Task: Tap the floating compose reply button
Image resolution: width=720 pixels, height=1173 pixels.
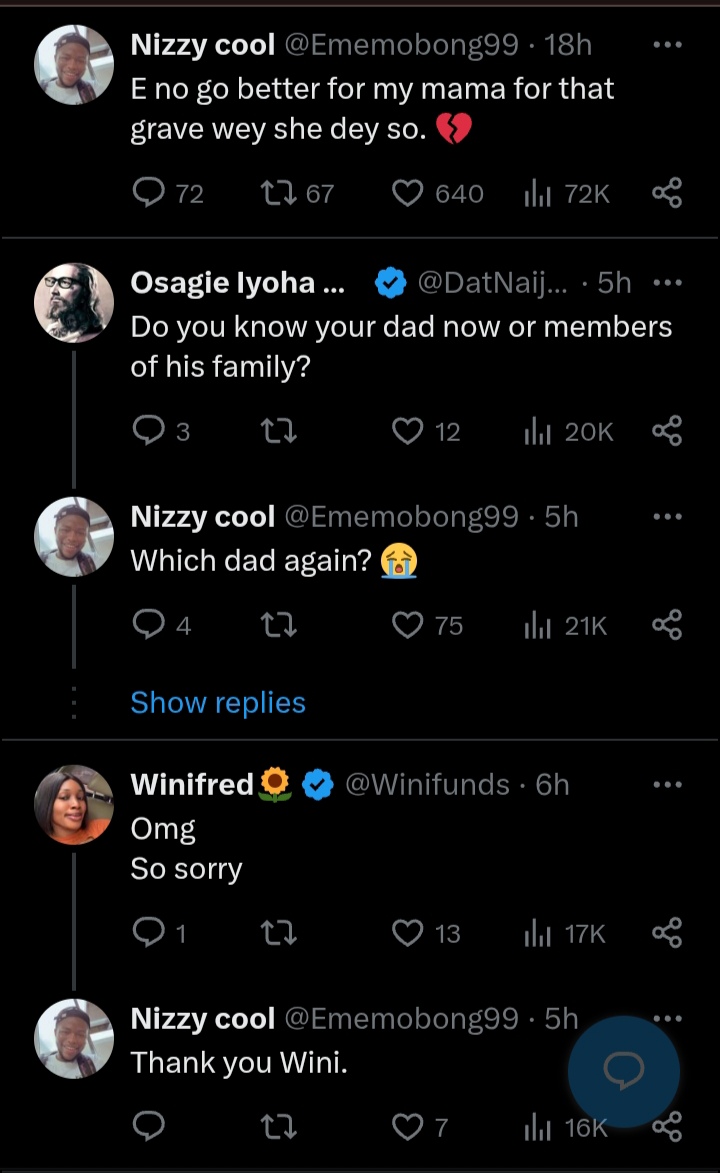Action: point(624,1071)
